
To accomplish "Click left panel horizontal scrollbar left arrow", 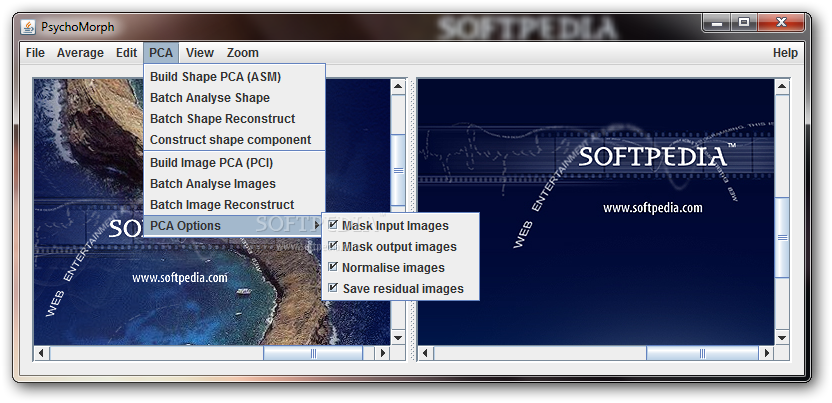I will [x=42, y=353].
